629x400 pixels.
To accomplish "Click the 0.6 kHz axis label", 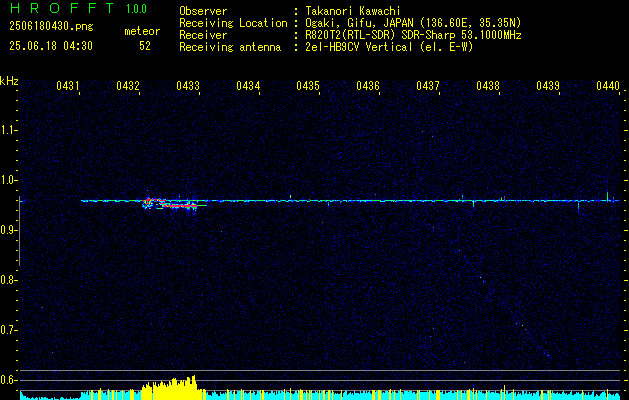I will [x=8, y=380].
